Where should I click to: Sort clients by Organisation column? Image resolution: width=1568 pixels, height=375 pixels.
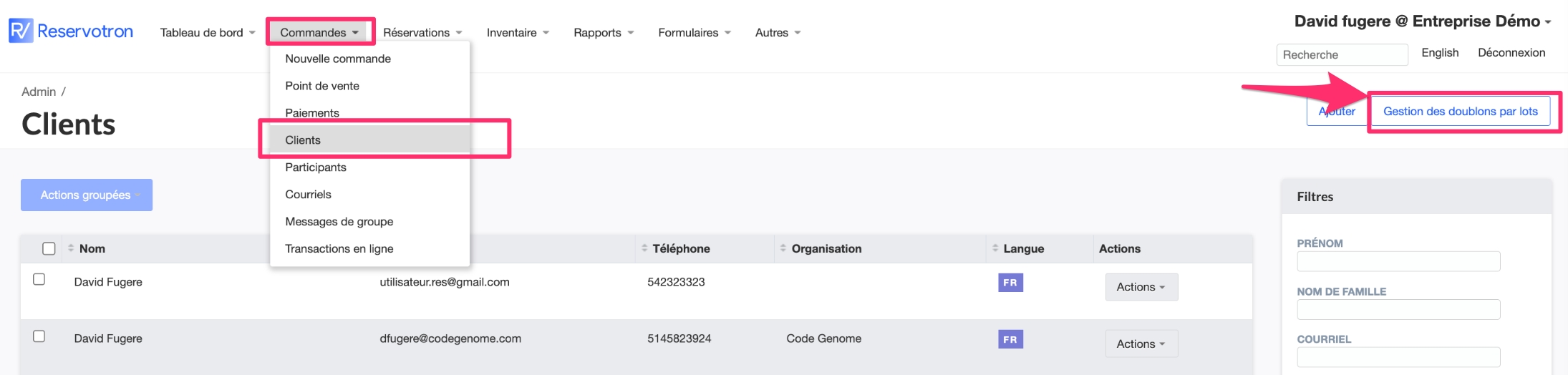(x=826, y=248)
